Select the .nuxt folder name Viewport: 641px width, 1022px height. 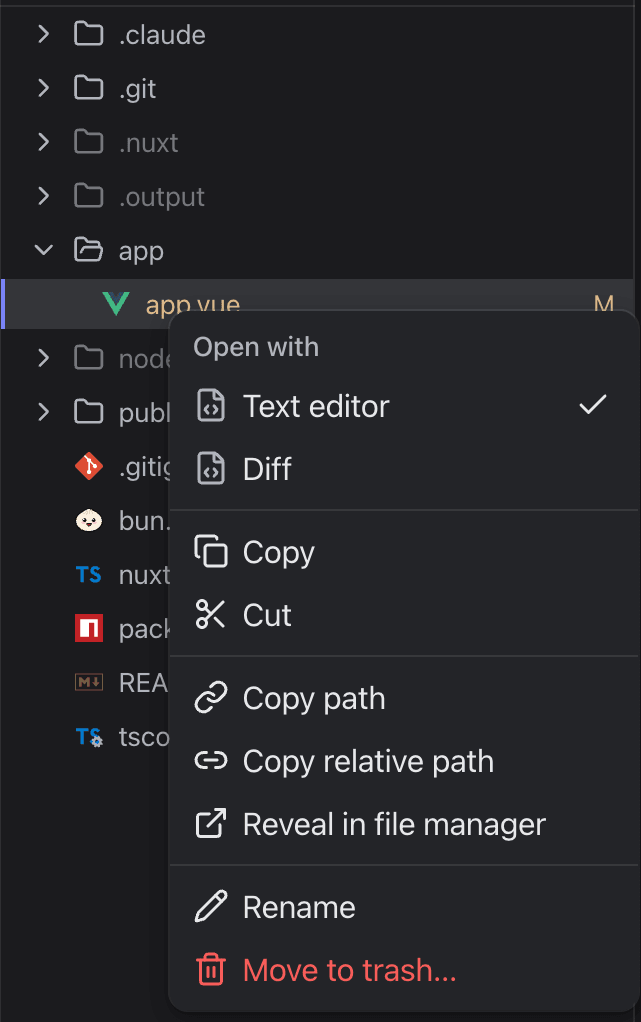[x=149, y=143]
